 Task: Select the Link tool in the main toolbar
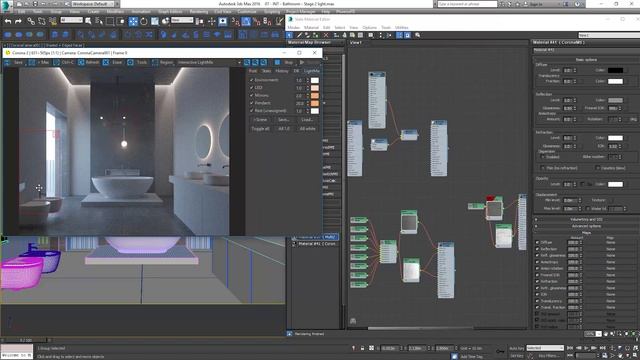(31, 21)
